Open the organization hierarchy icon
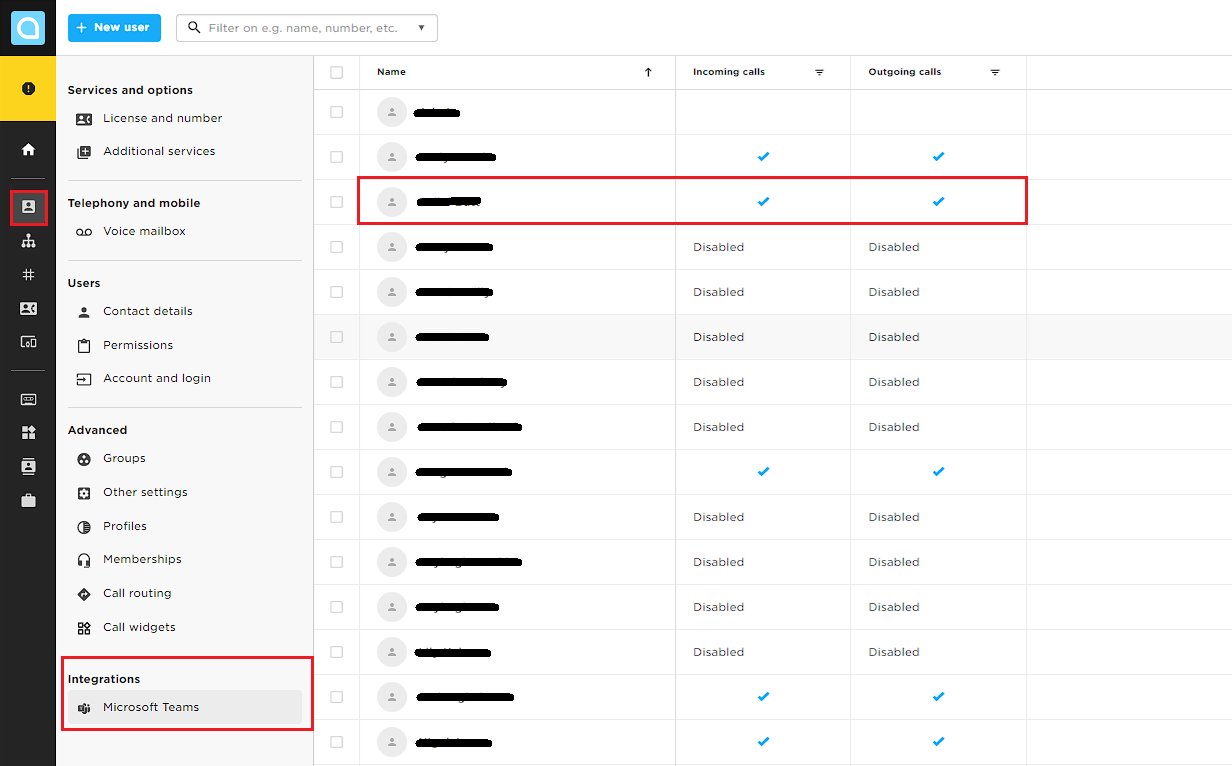The height and width of the screenshot is (766, 1232). [x=28, y=241]
